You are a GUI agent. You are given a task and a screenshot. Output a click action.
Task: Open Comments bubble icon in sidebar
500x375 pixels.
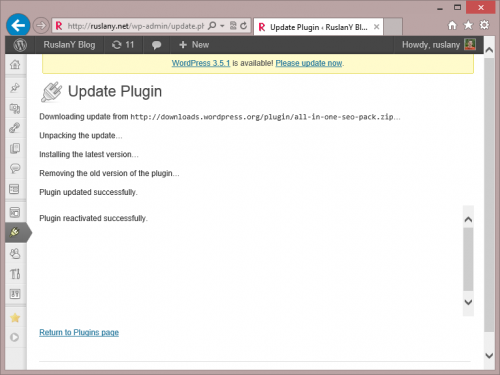[x=15, y=168]
